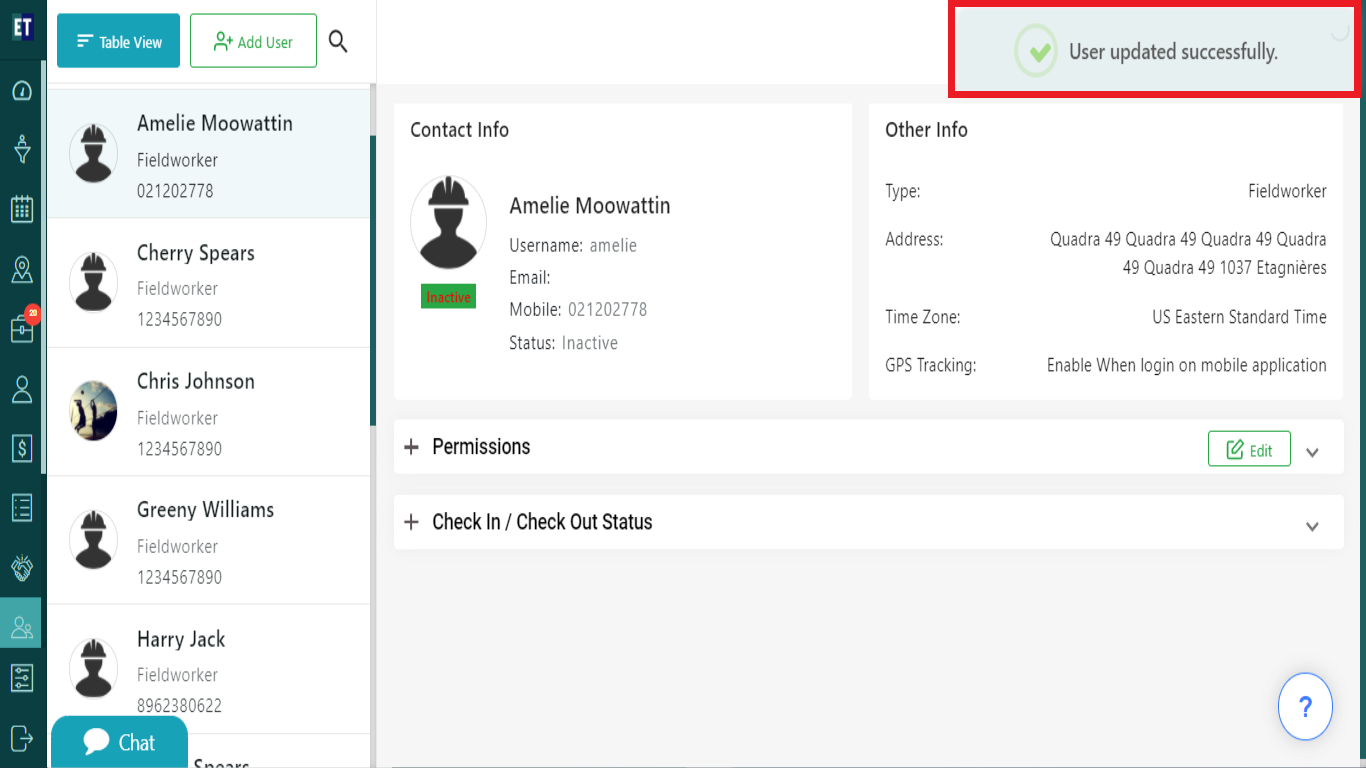
Task: Select Chris Johnson in user list
Action: 208,412
